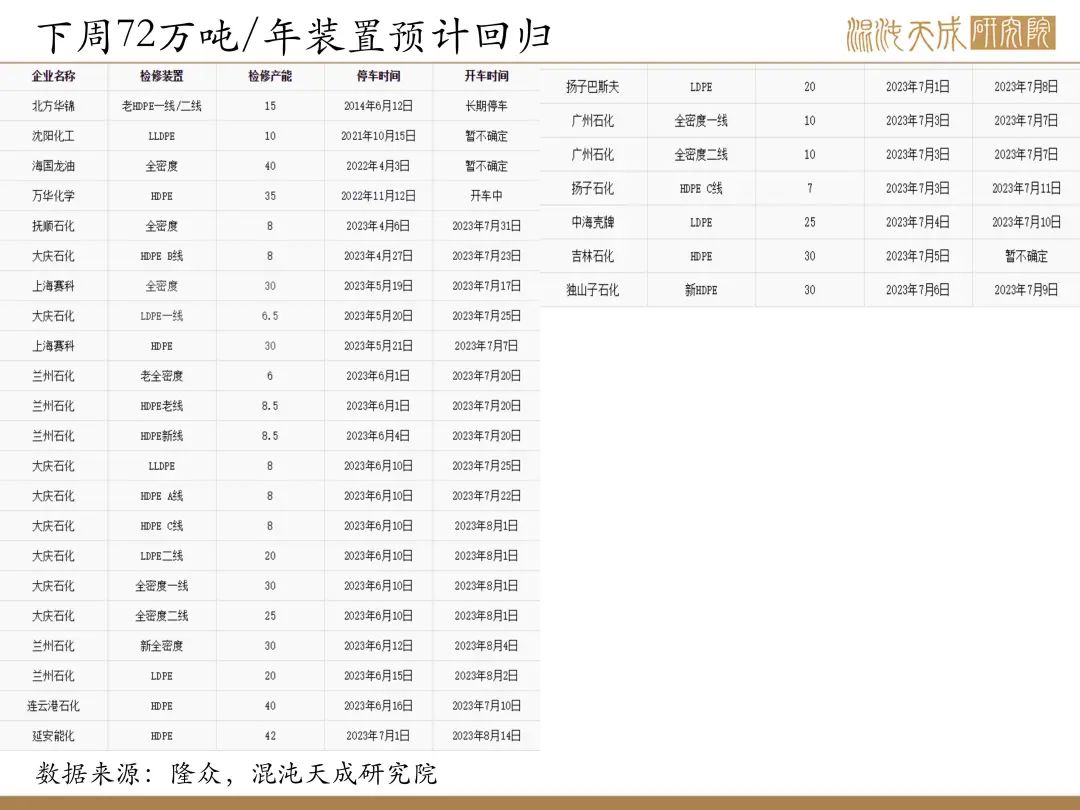This screenshot has width=1080, height=810.
Task: Click the restart date '2023年7月31日'
Action: [x=486, y=226]
